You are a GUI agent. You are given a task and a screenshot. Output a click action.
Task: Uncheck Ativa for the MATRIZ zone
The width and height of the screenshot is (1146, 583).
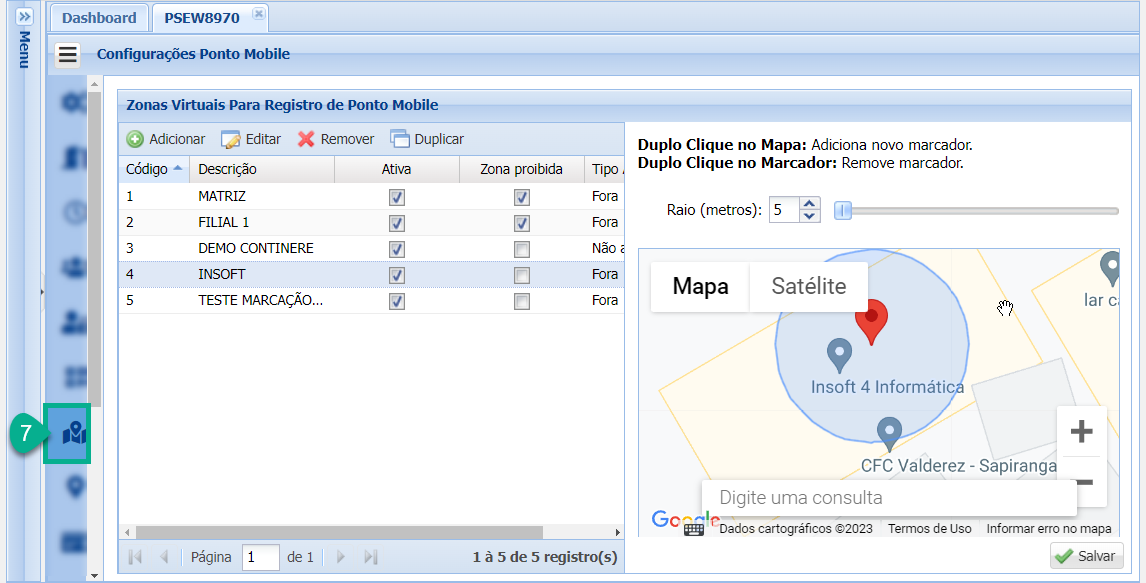click(397, 196)
